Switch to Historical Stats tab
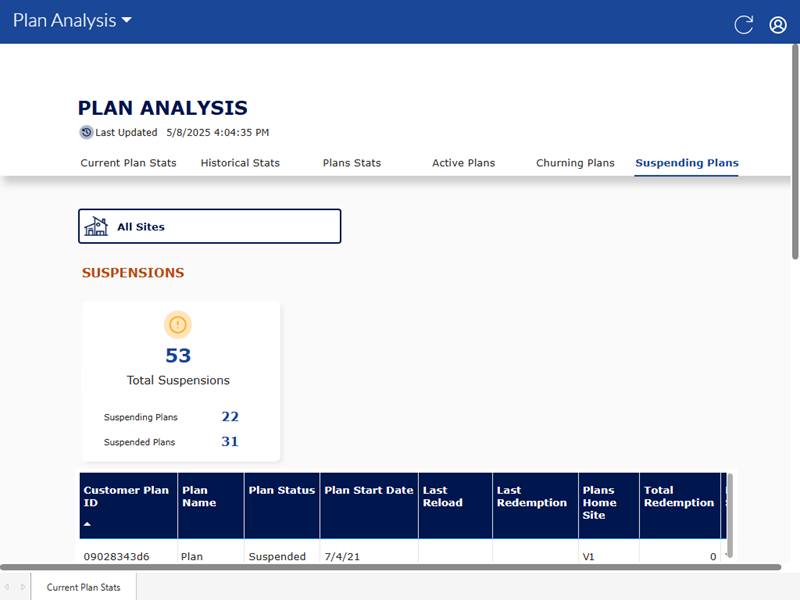 click(x=240, y=163)
